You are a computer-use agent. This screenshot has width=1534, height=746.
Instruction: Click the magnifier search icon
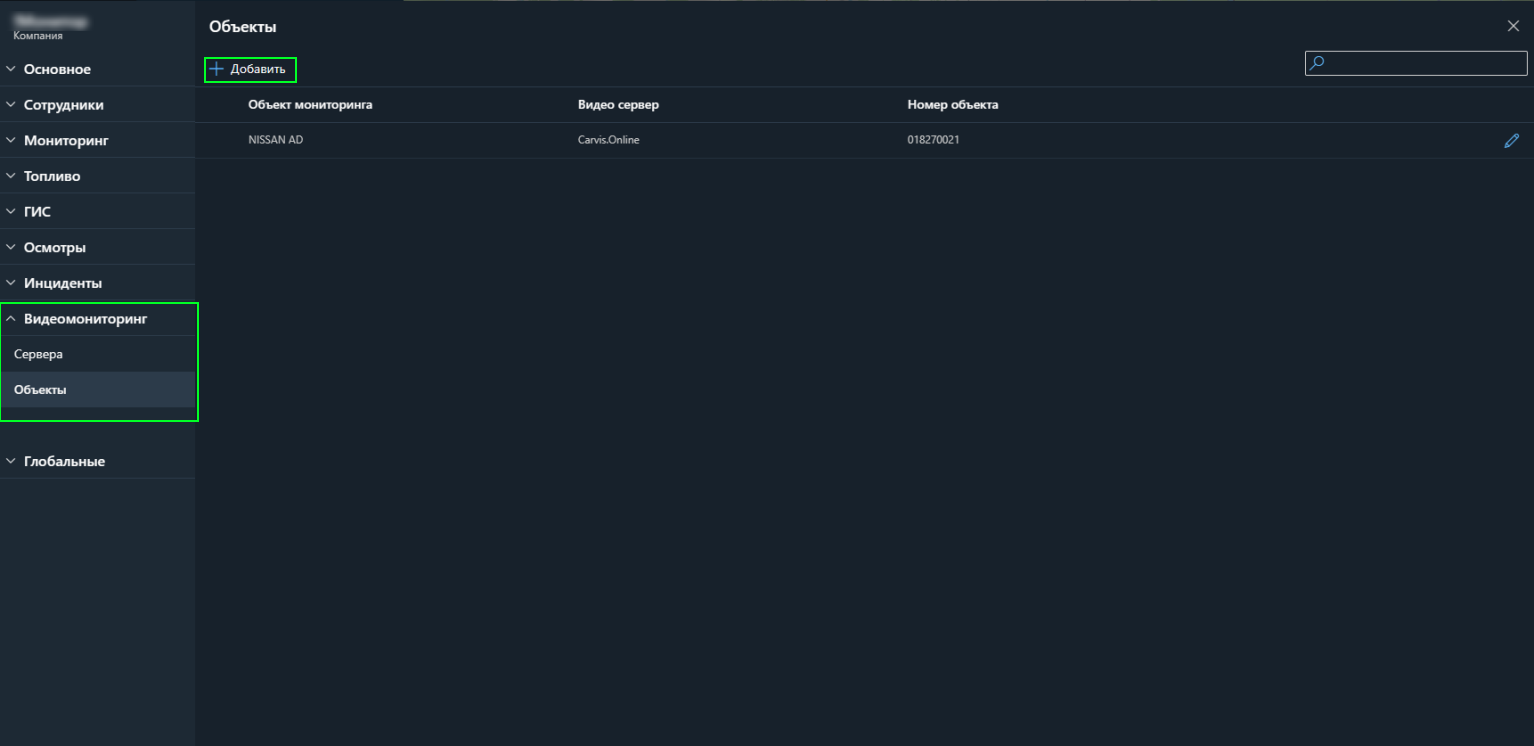(1317, 63)
